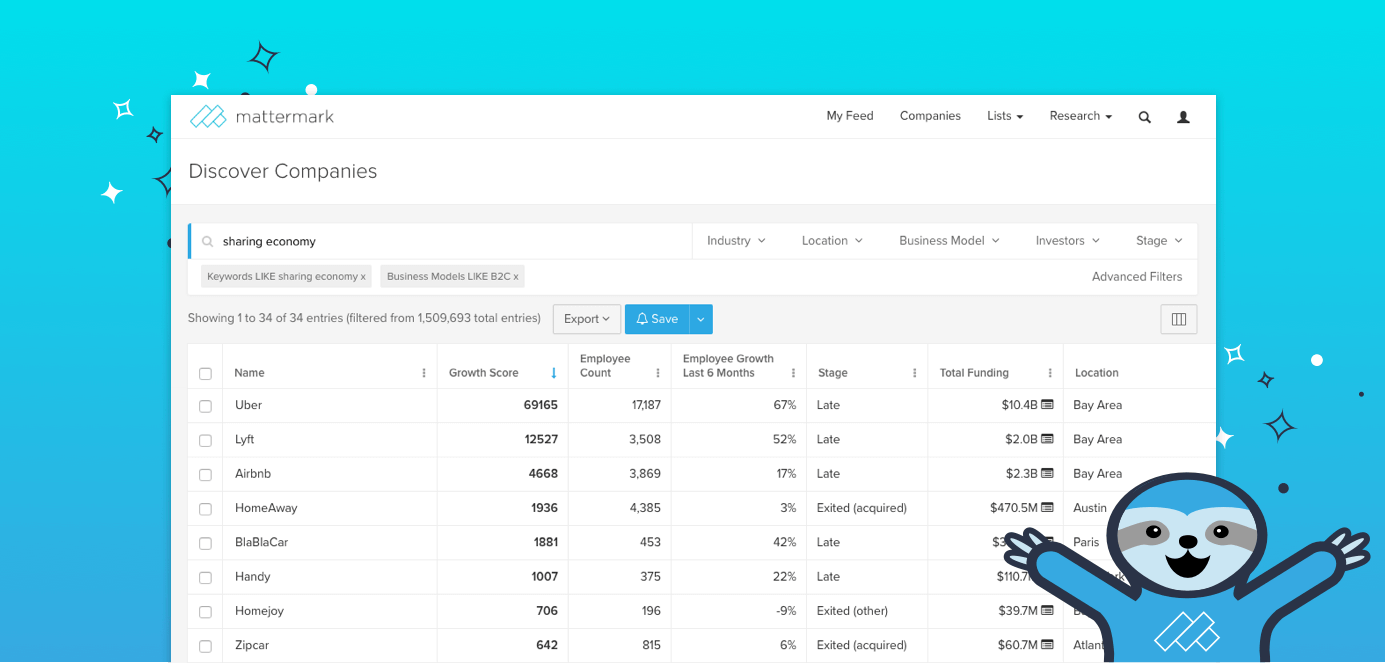Go to My Feed
Image resolution: width=1385 pixels, height=663 pixels.
click(x=850, y=116)
